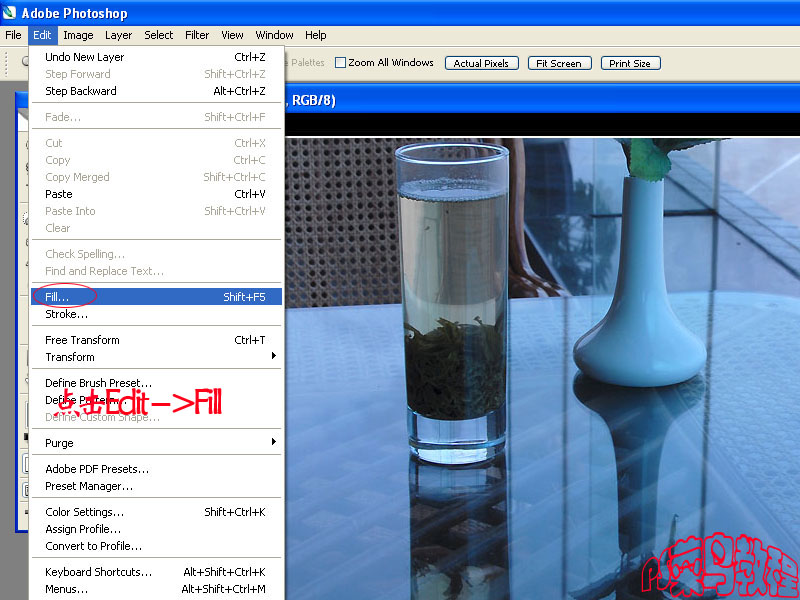Image resolution: width=800 pixels, height=600 pixels.
Task: Open Preset Manager…
Action: point(156,486)
